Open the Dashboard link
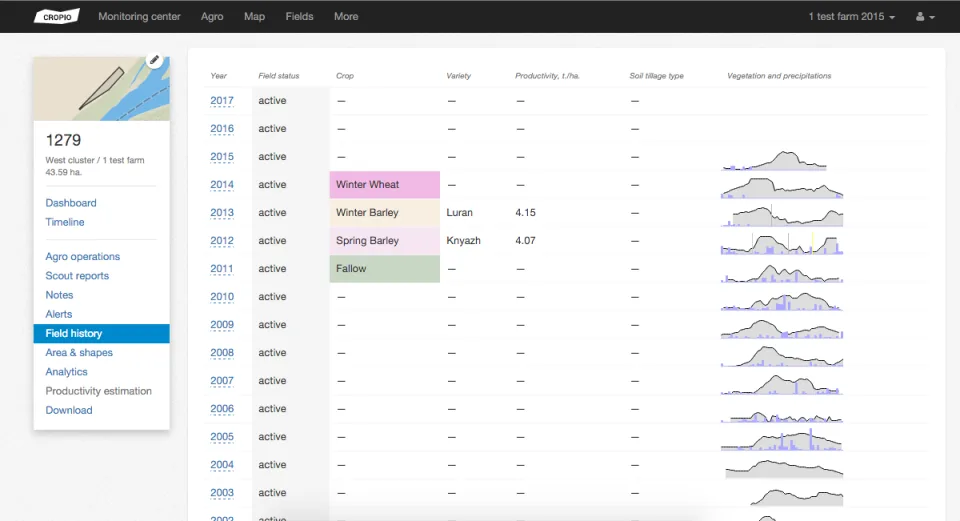The image size is (960, 521). 70,203
